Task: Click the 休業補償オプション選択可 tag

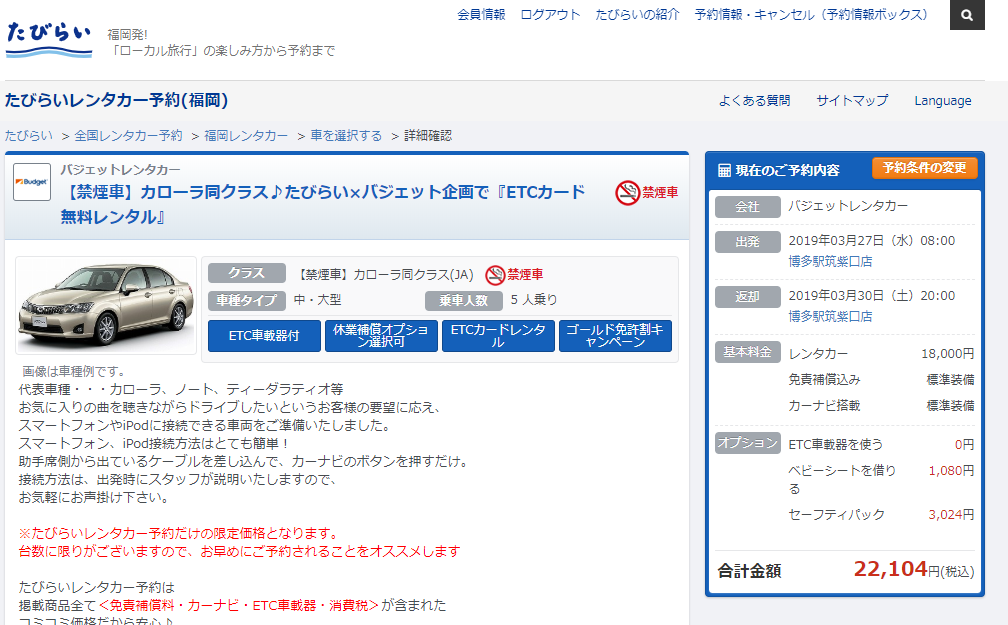Action: coord(381,336)
